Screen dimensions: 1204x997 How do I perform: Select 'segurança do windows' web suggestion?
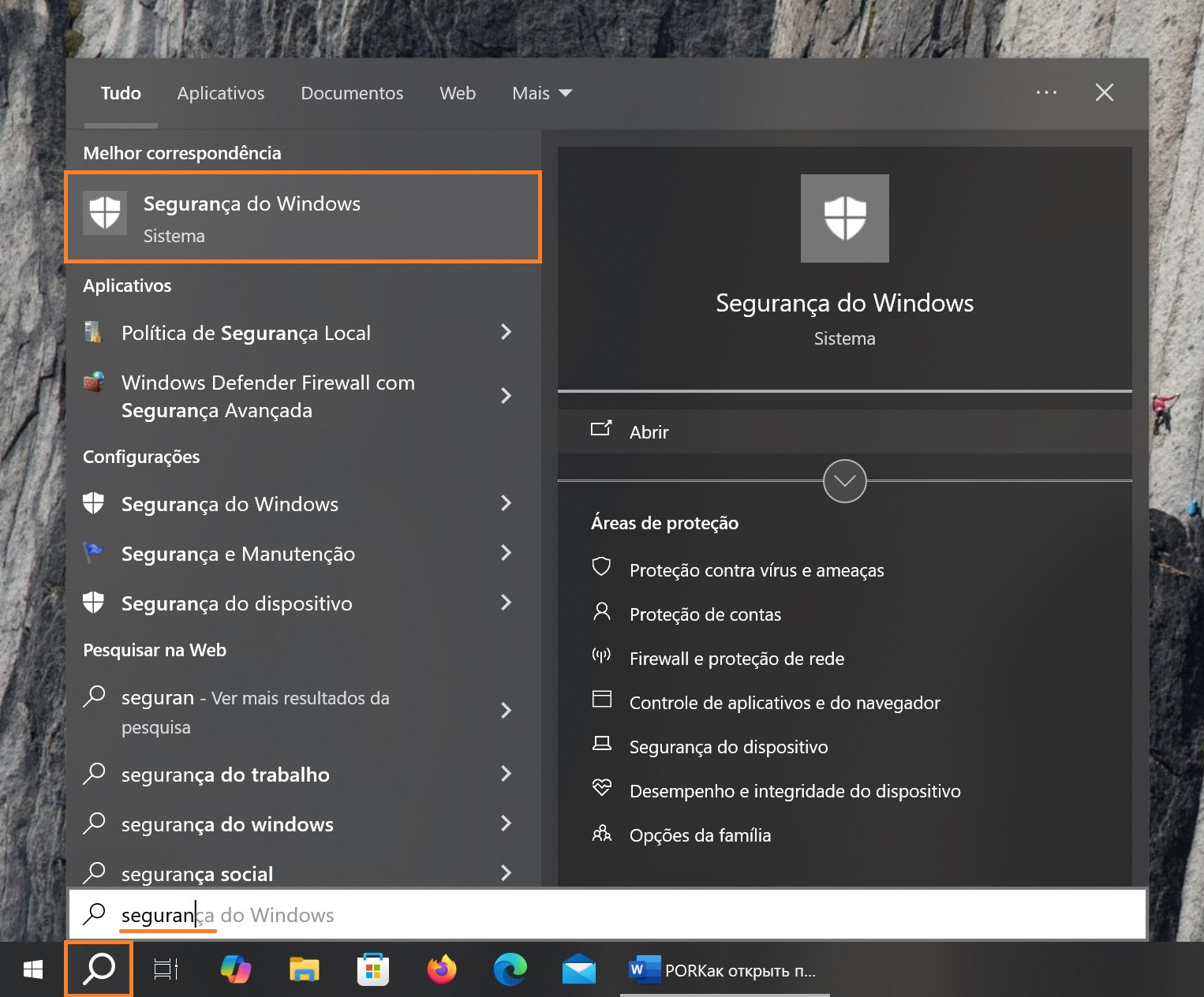pos(303,824)
